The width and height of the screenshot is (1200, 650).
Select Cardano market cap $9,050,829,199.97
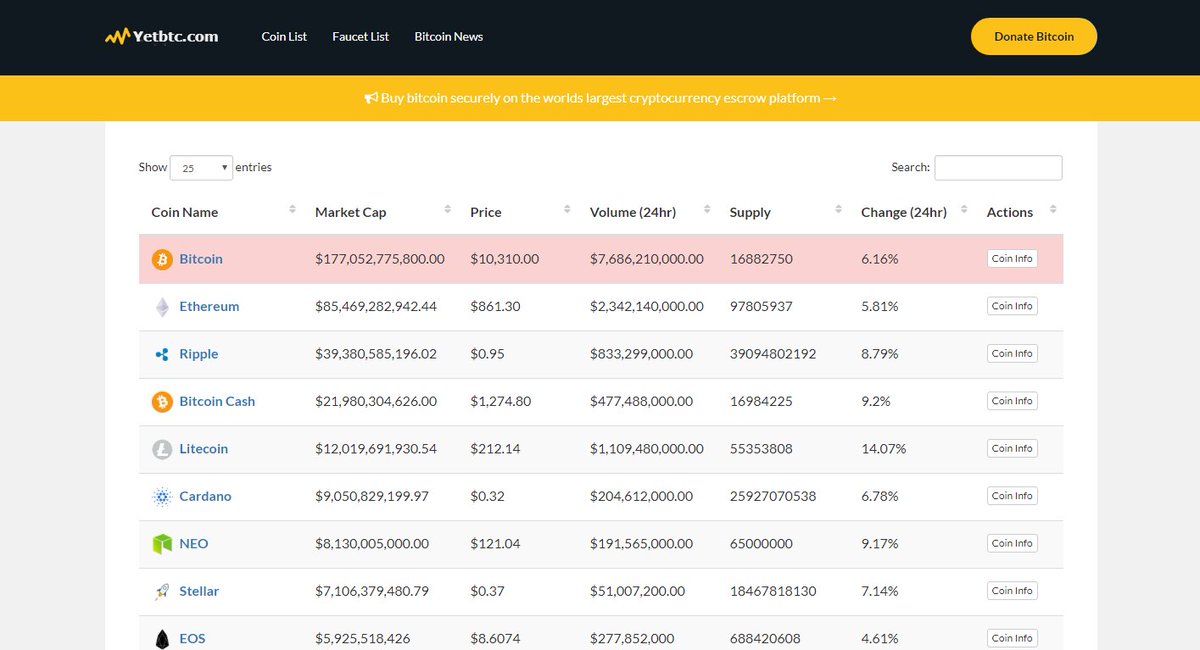tap(372, 497)
